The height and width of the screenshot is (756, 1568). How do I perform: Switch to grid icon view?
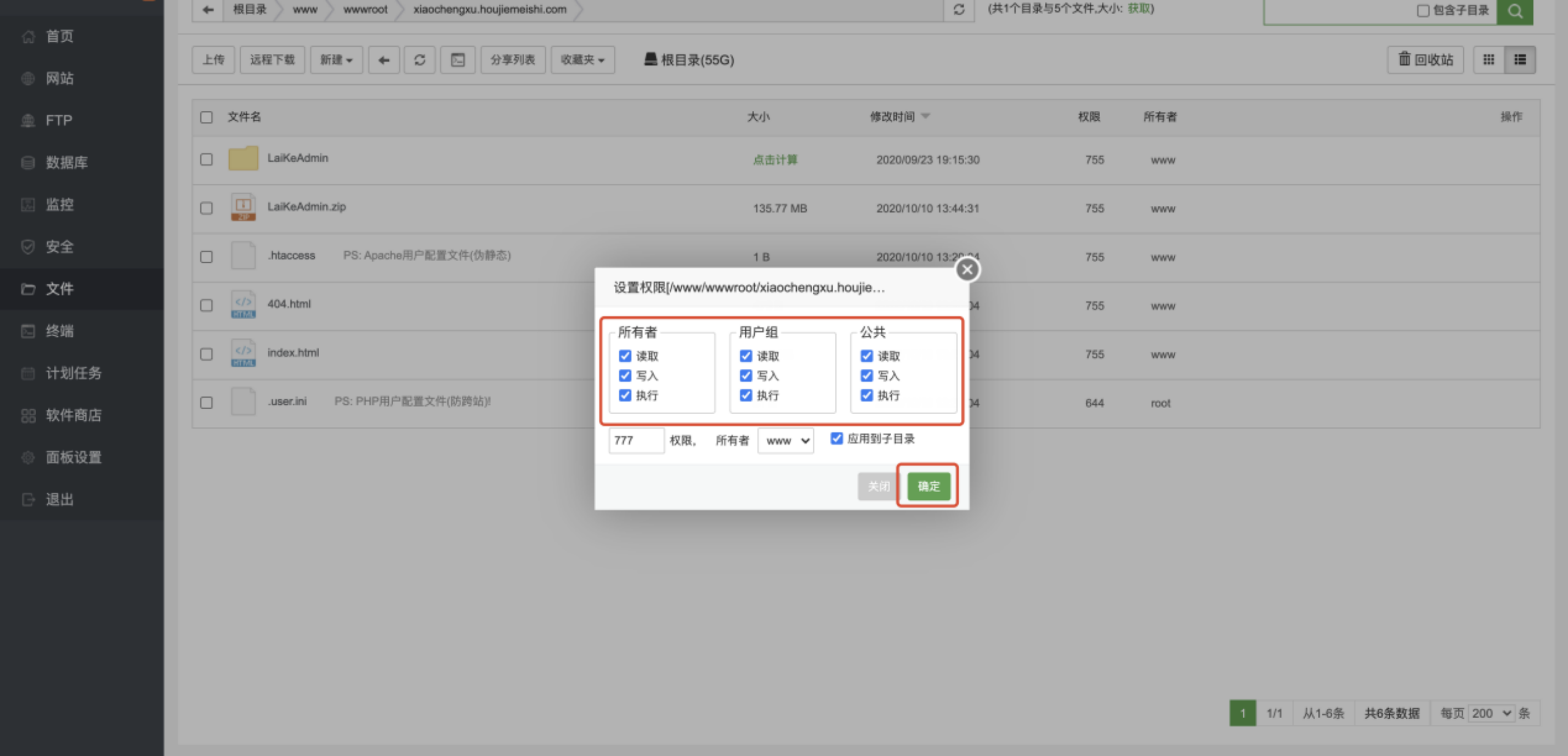(x=1489, y=60)
